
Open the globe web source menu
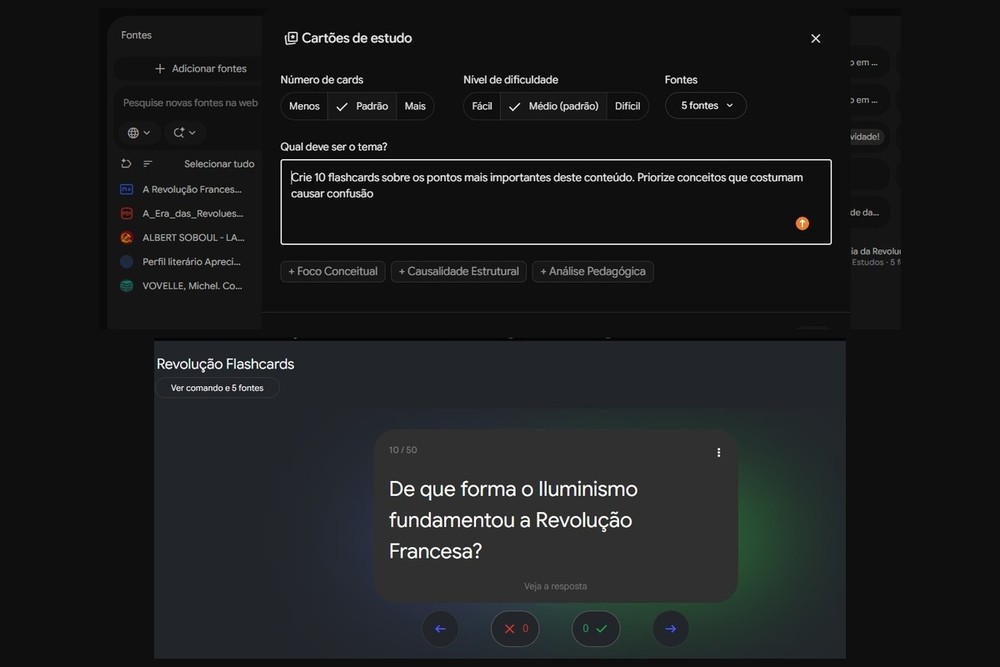click(x=138, y=133)
